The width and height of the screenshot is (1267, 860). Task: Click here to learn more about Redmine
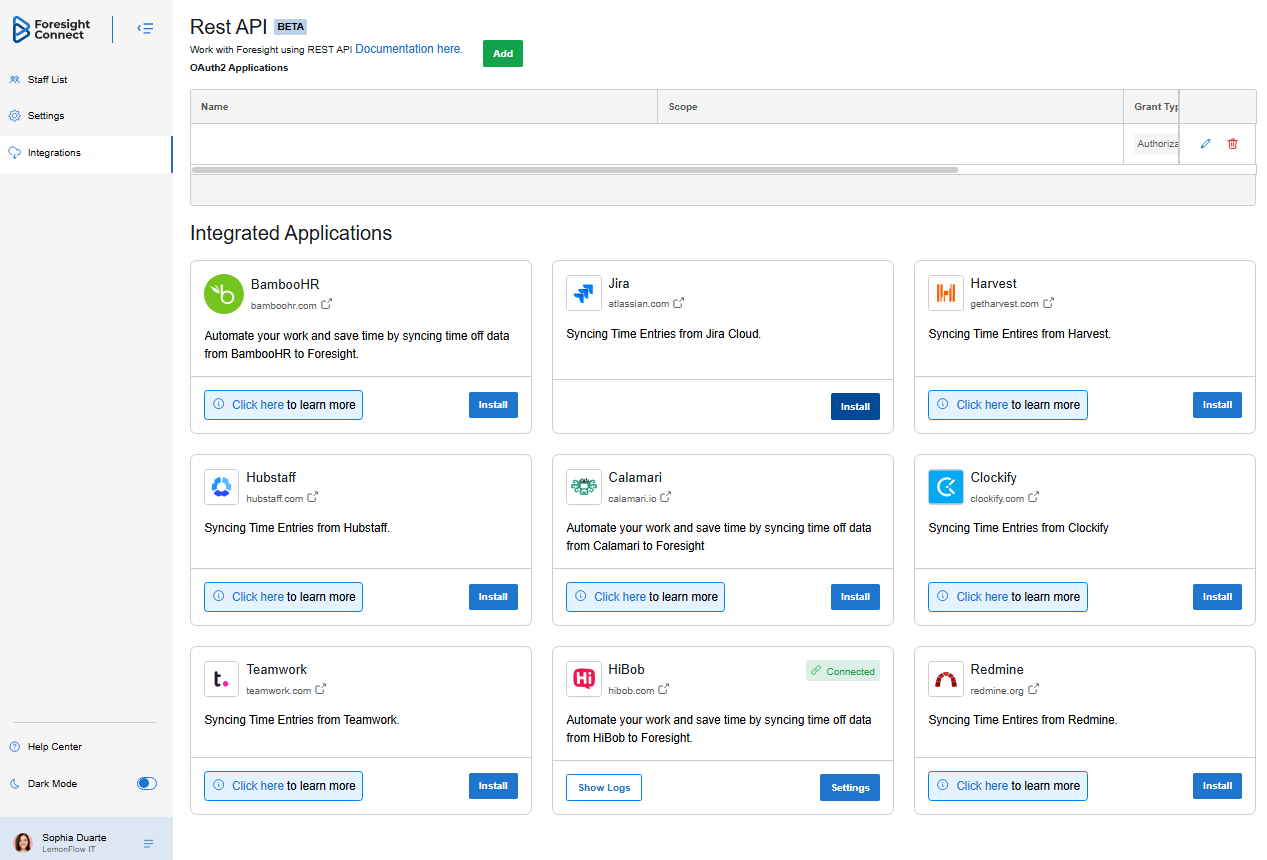(x=1008, y=786)
